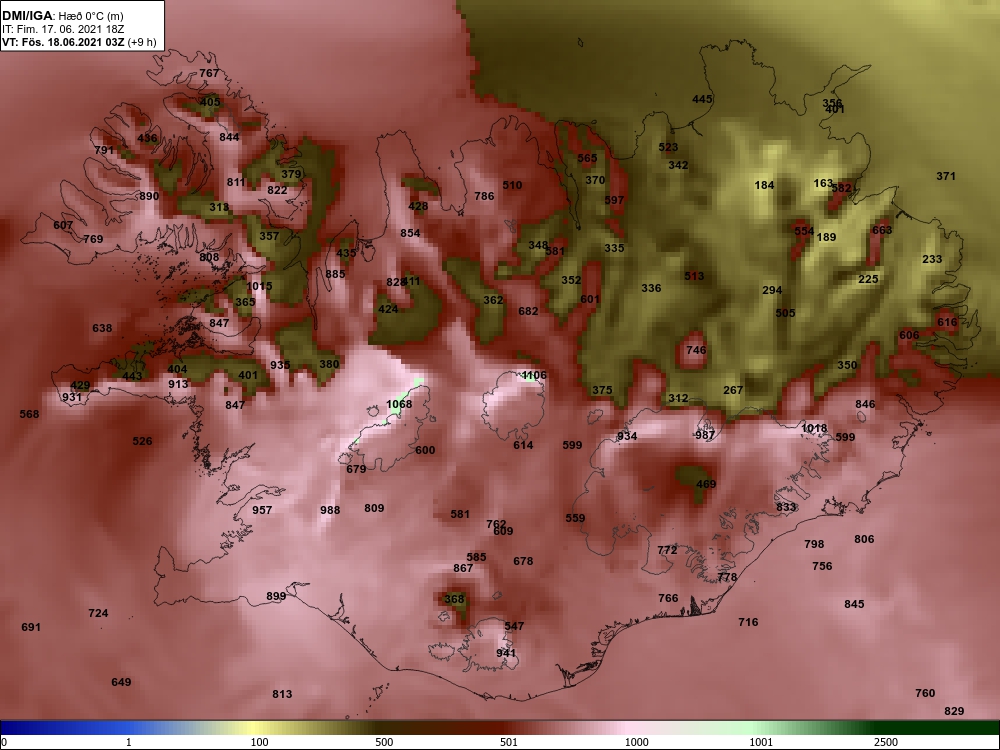Click the map value 469

click(706, 484)
